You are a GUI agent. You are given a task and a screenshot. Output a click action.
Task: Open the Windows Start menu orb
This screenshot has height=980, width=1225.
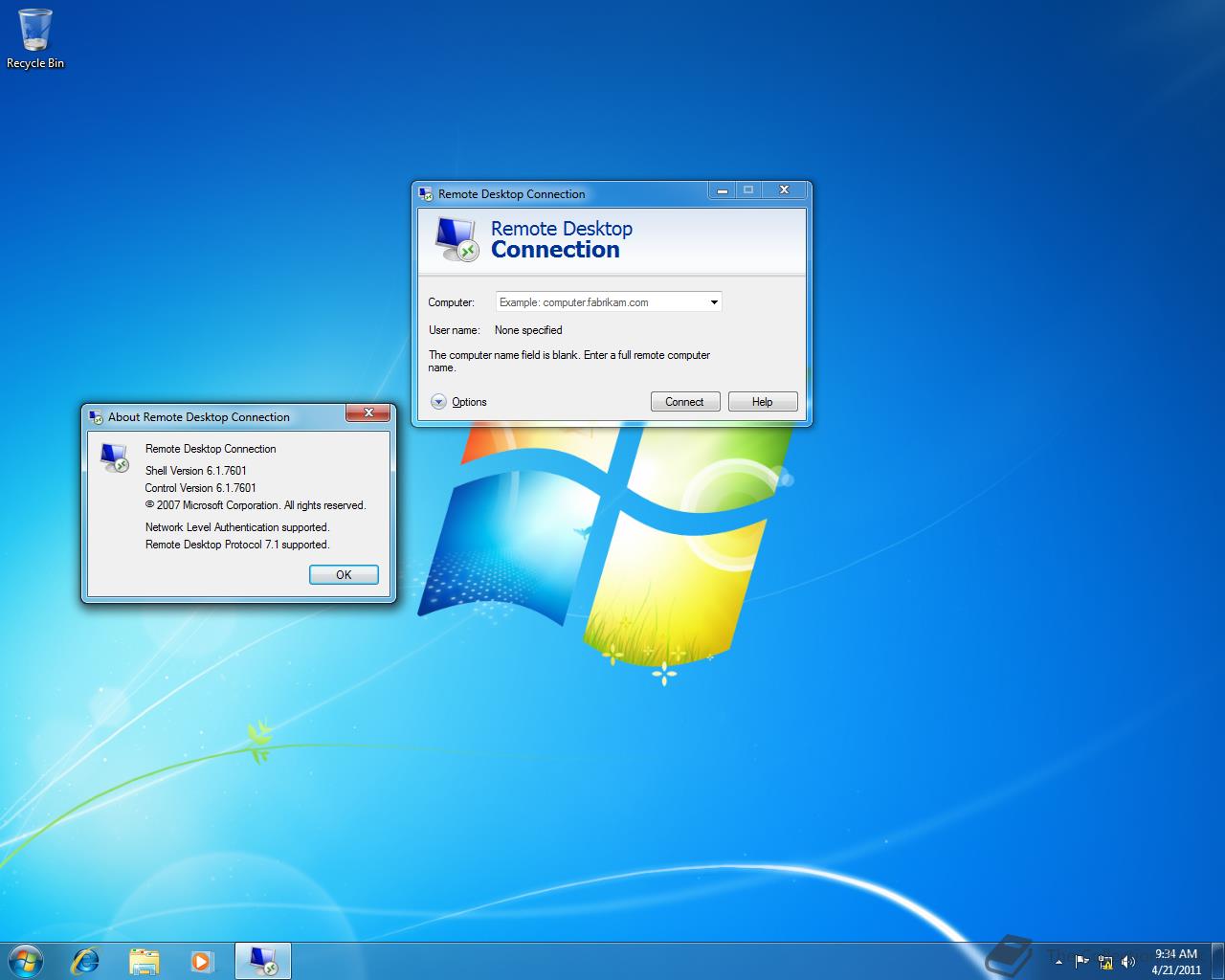point(26,960)
